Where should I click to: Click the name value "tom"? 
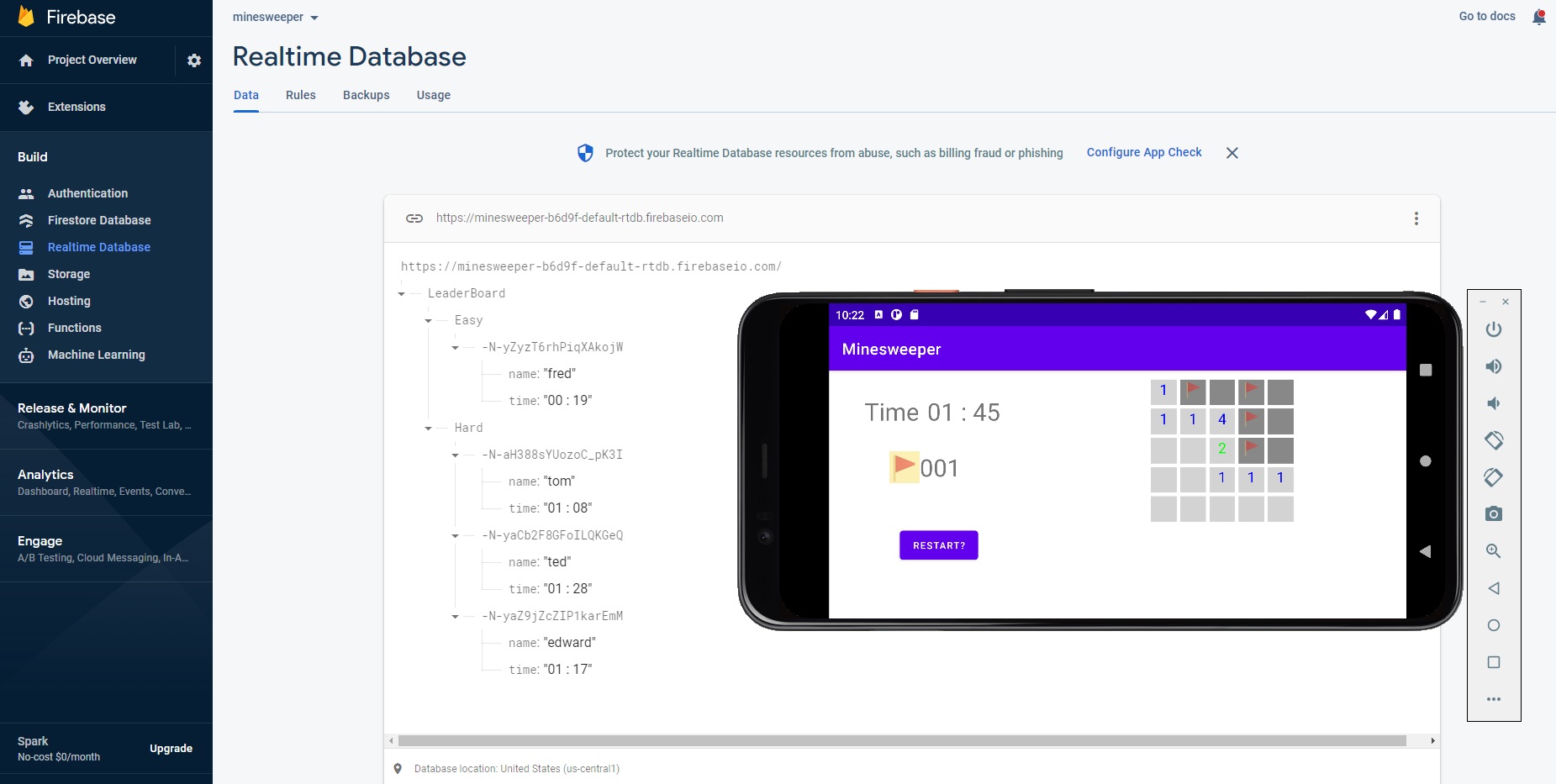(x=559, y=481)
